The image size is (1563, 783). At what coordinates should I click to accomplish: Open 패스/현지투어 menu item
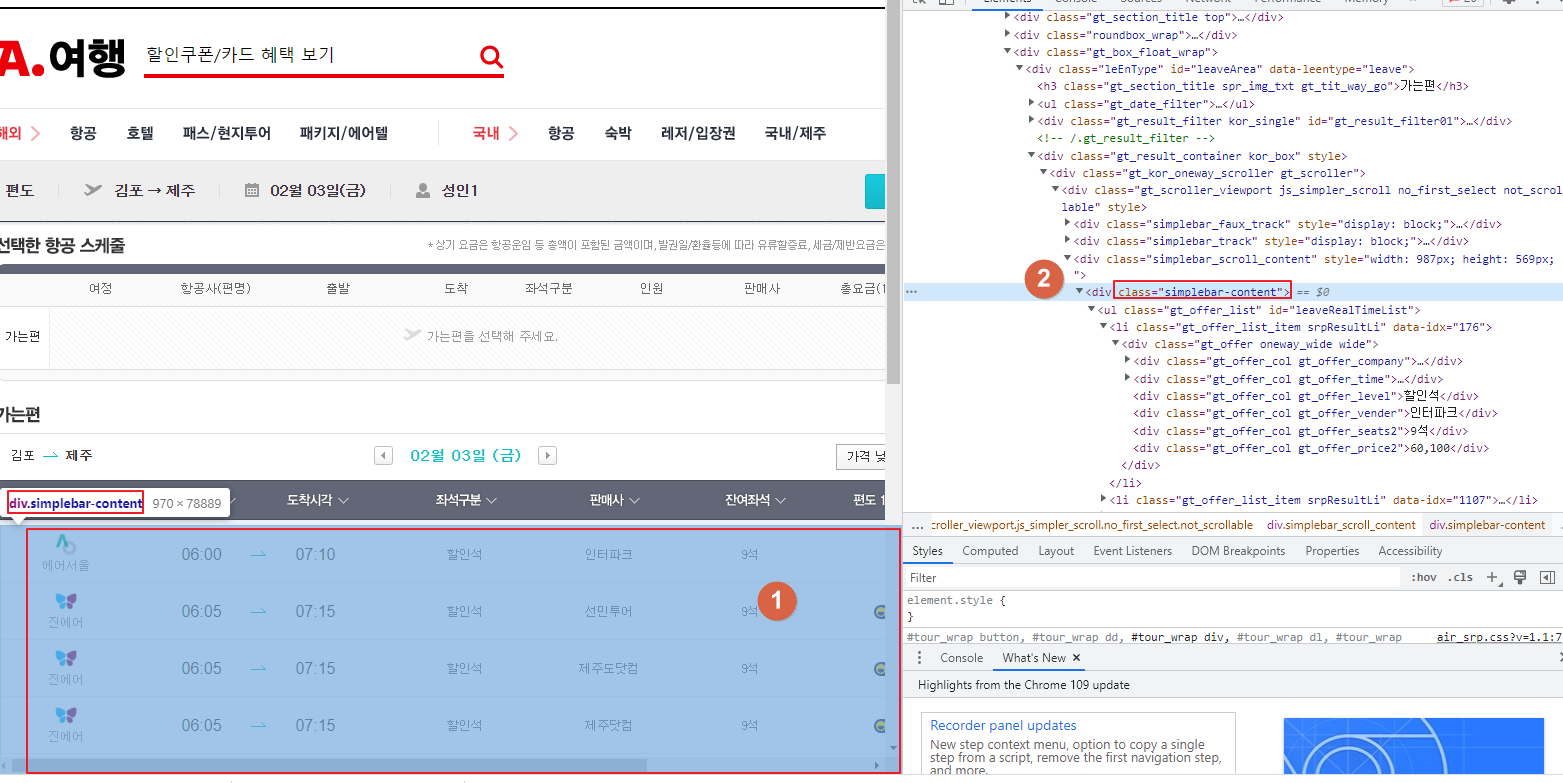pyautogui.click(x=226, y=133)
